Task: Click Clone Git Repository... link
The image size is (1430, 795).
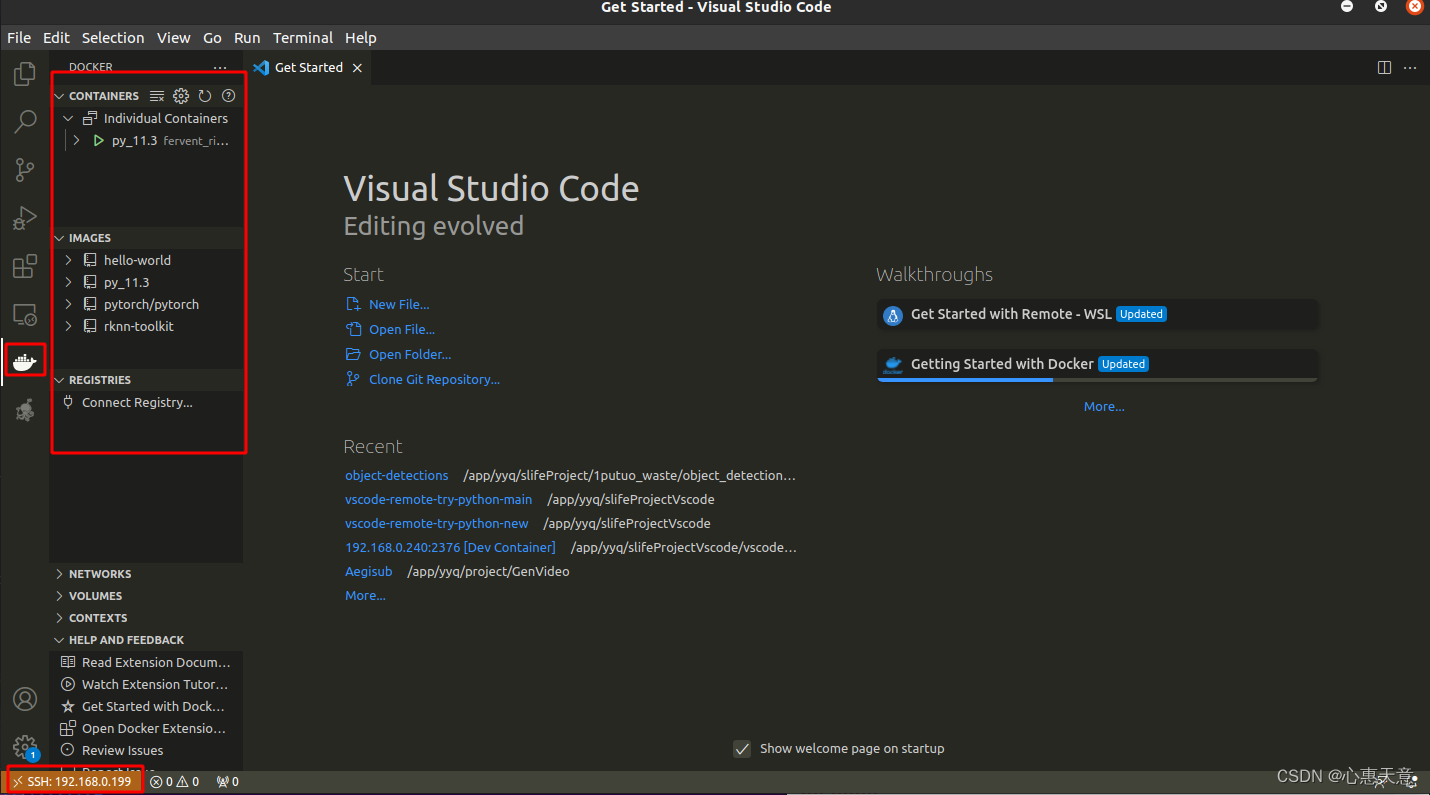Action: [x=434, y=379]
